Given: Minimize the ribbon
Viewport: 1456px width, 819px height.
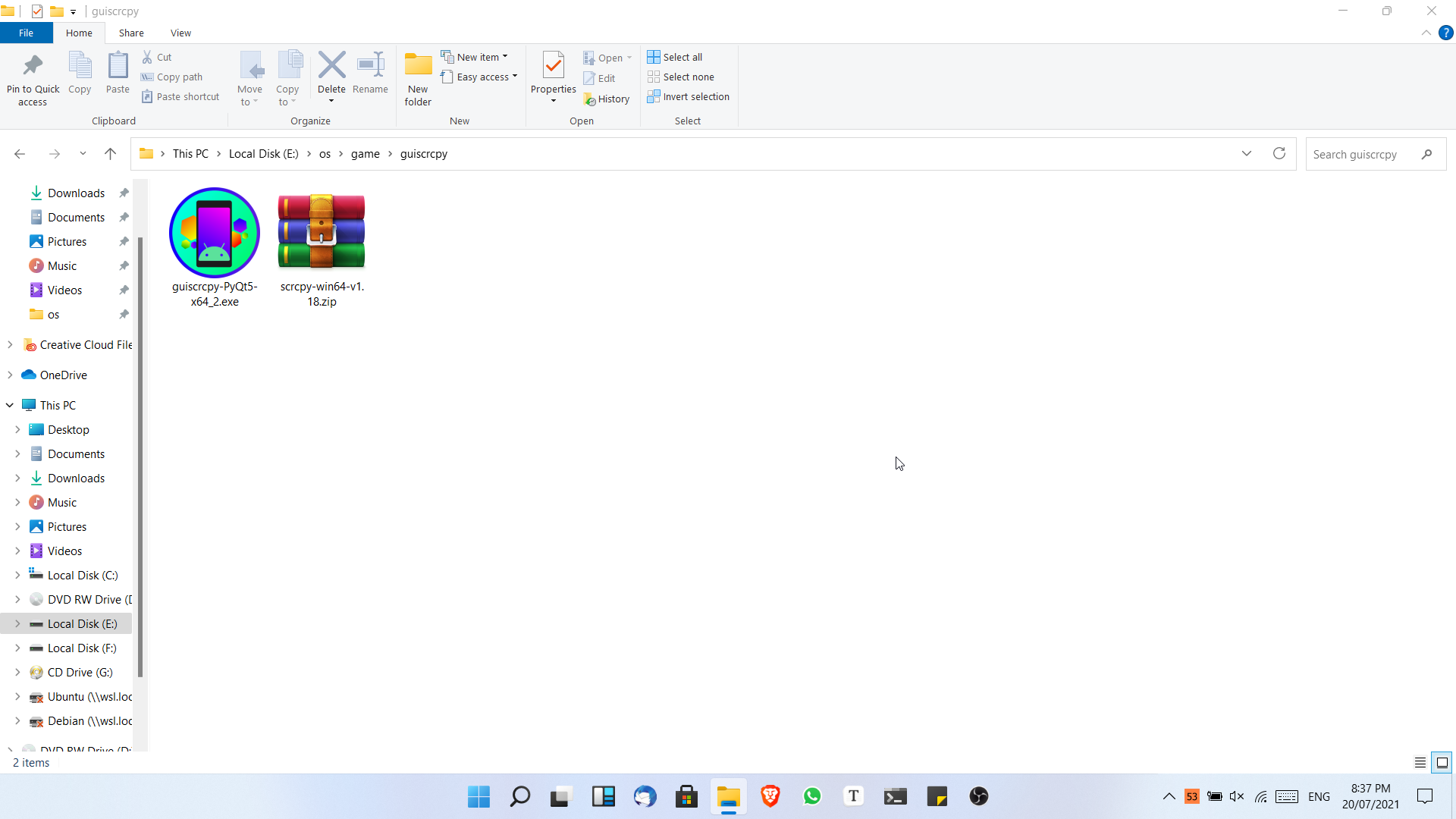Looking at the screenshot, I should pos(1426,33).
